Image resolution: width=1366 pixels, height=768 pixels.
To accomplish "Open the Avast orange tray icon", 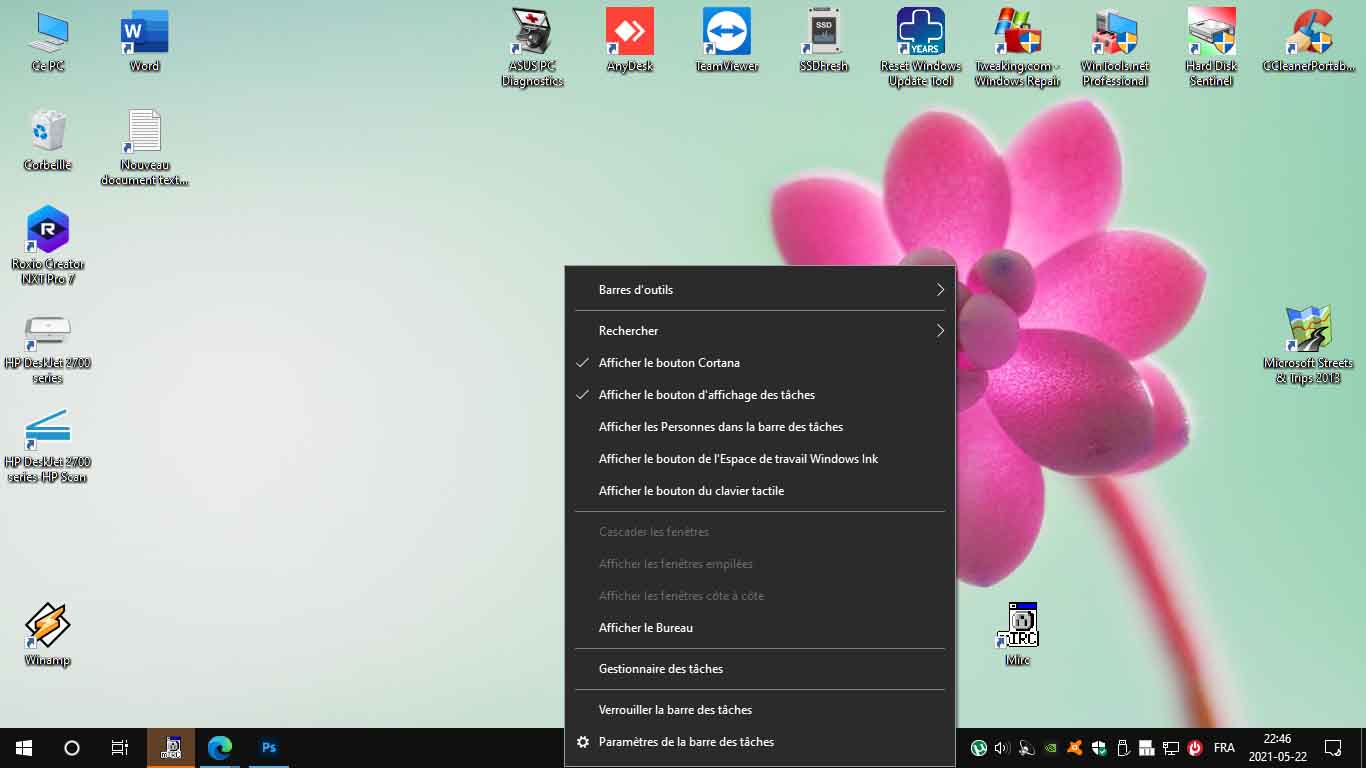I will (1075, 748).
